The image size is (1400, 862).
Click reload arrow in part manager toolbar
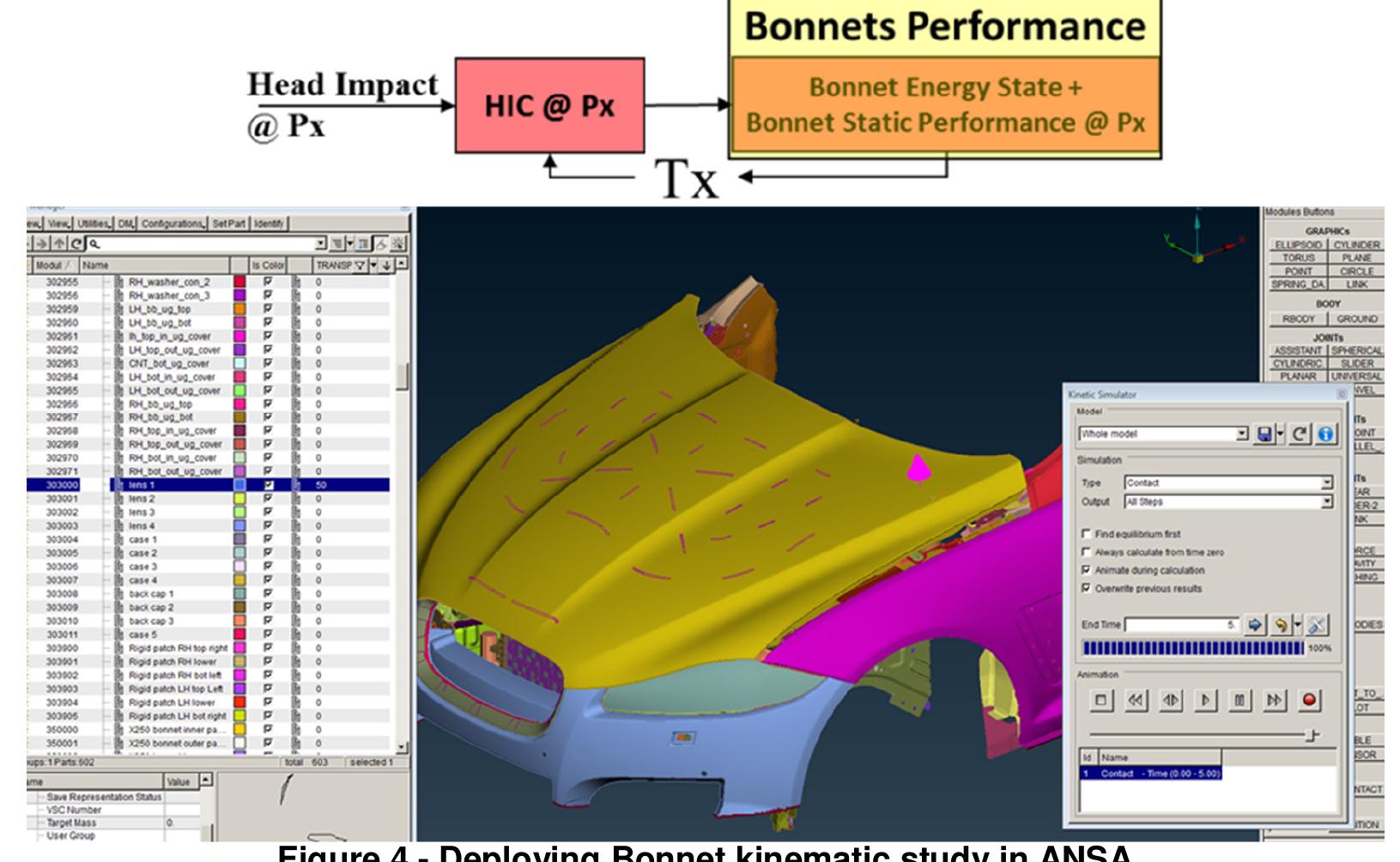coord(76,244)
